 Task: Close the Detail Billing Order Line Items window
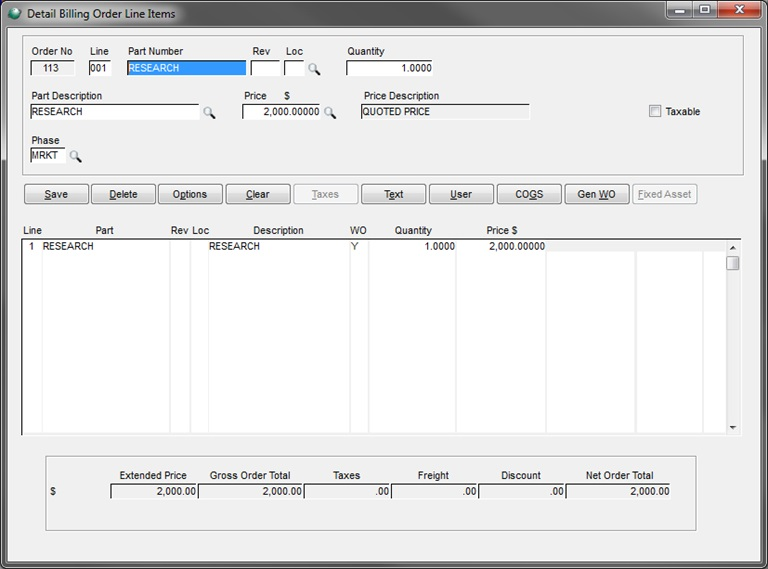[740, 10]
